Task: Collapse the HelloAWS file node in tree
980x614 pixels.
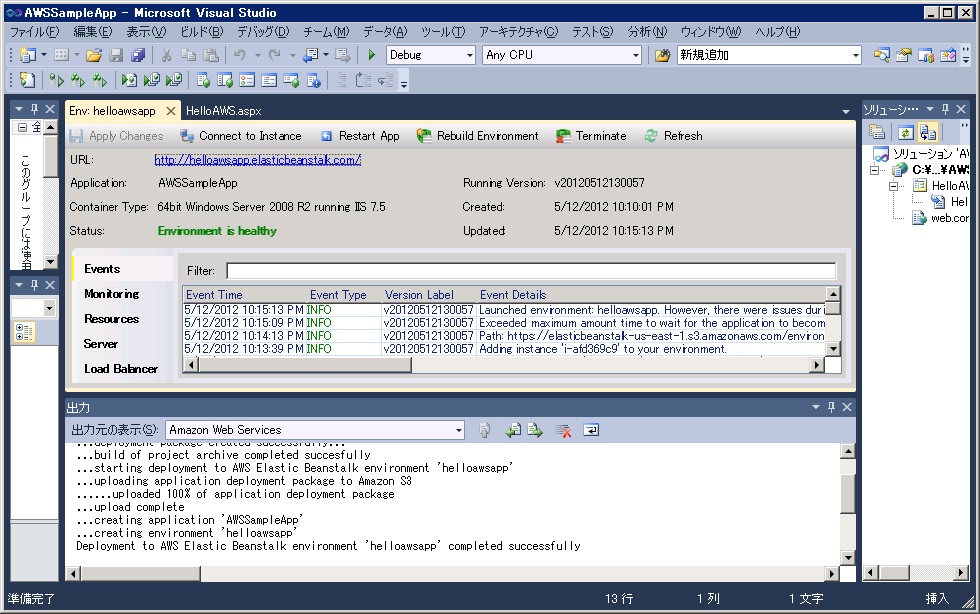Action: click(893, 186)
